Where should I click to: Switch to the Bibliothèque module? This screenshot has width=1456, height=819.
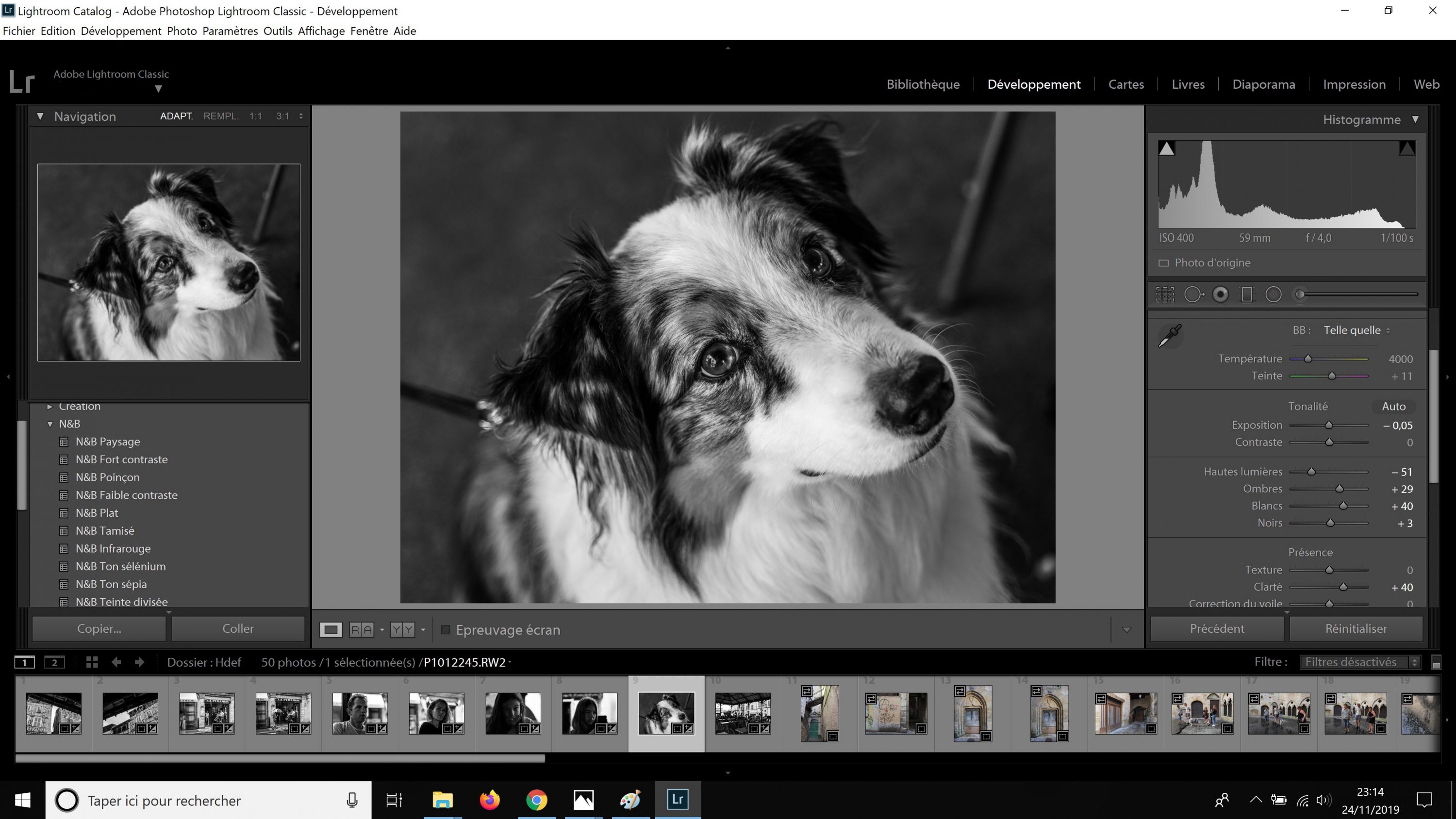[x=923, y=84]
